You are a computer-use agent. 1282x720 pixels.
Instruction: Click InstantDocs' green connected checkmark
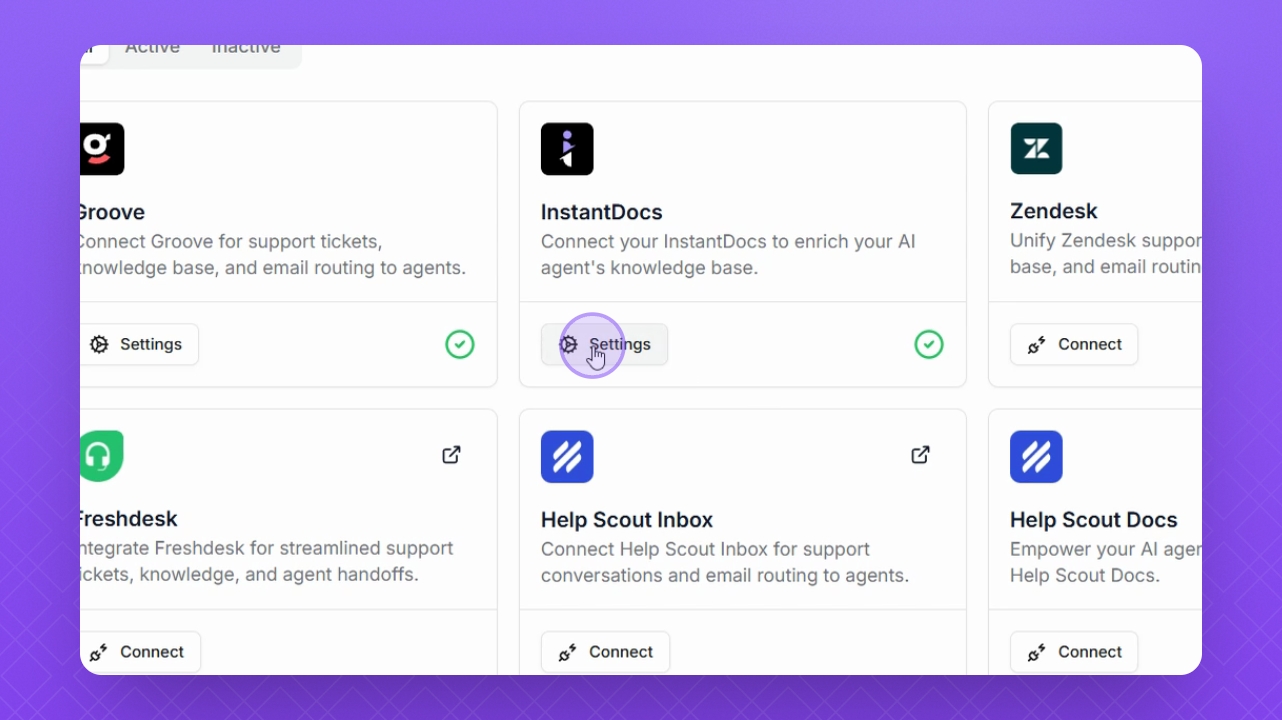tap(928, 345)
